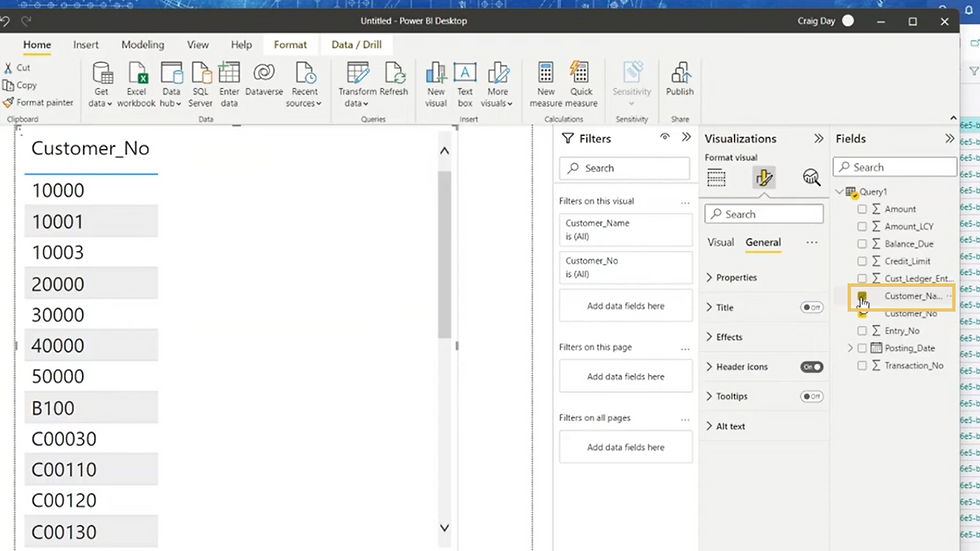
Task: Open the Insert ribbon tab
Action: tap(86, 45)
